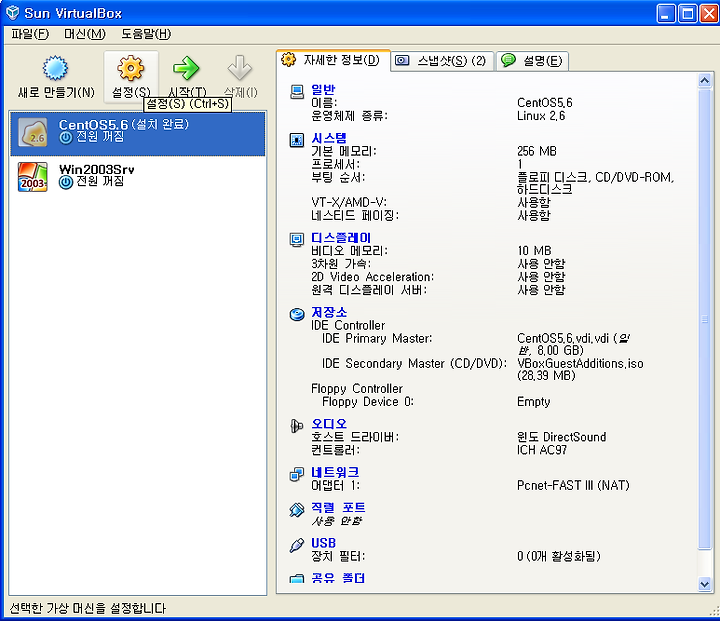Click the Display (디스플레이) section monitor icon
This screenshot has height=621, width=720.
[x=297, y=239]
